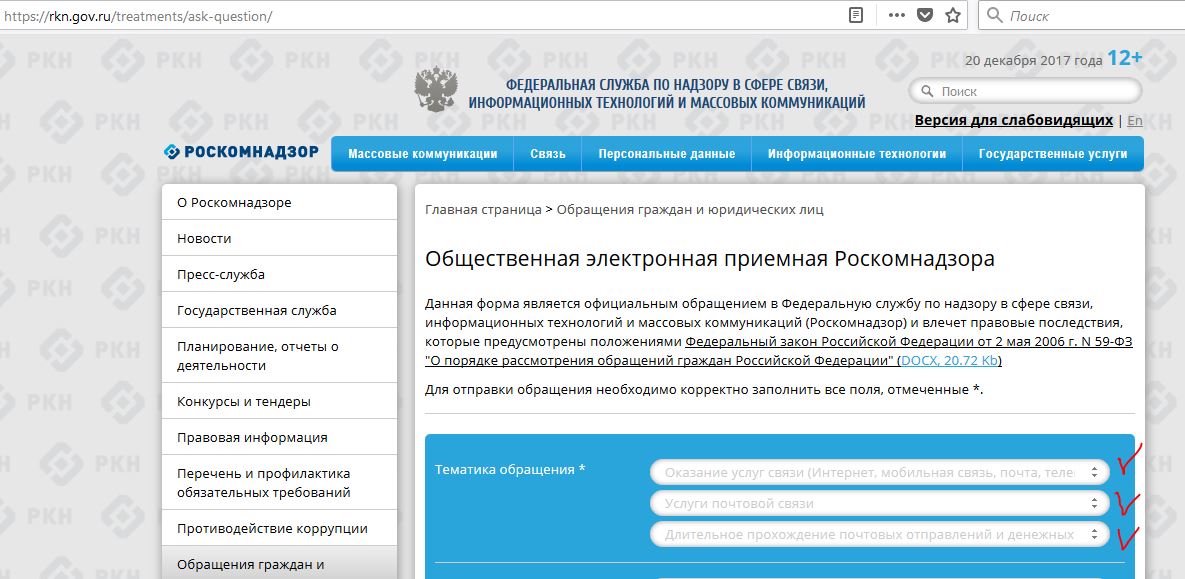Viewport: 1185px width, 579px height.
Task: Switch to the En language version
Action: pyautogui.click(x=1134, y=121)
